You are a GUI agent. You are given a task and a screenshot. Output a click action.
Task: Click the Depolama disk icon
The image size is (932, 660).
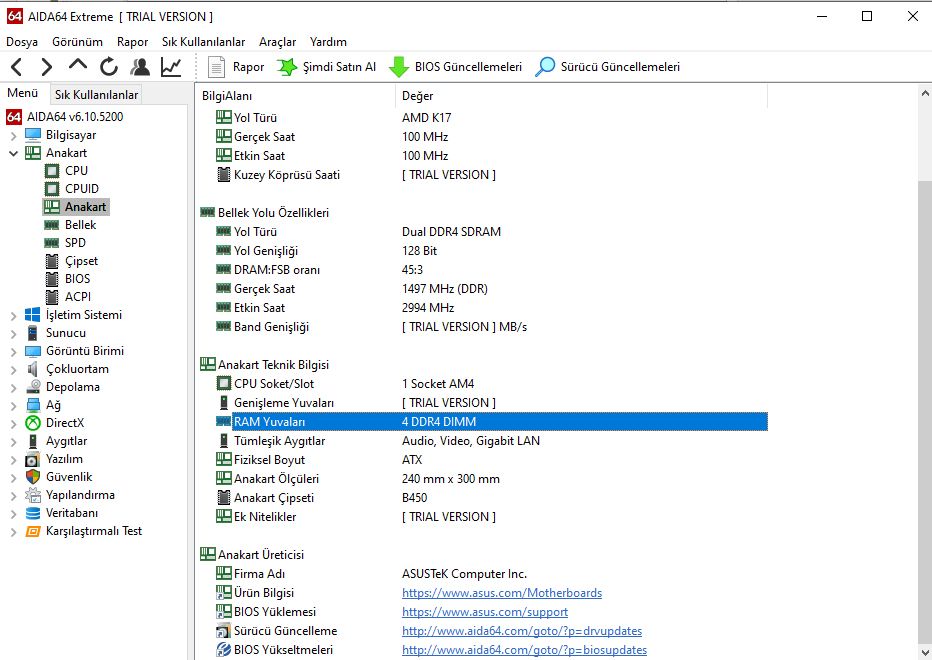(33, 386)
